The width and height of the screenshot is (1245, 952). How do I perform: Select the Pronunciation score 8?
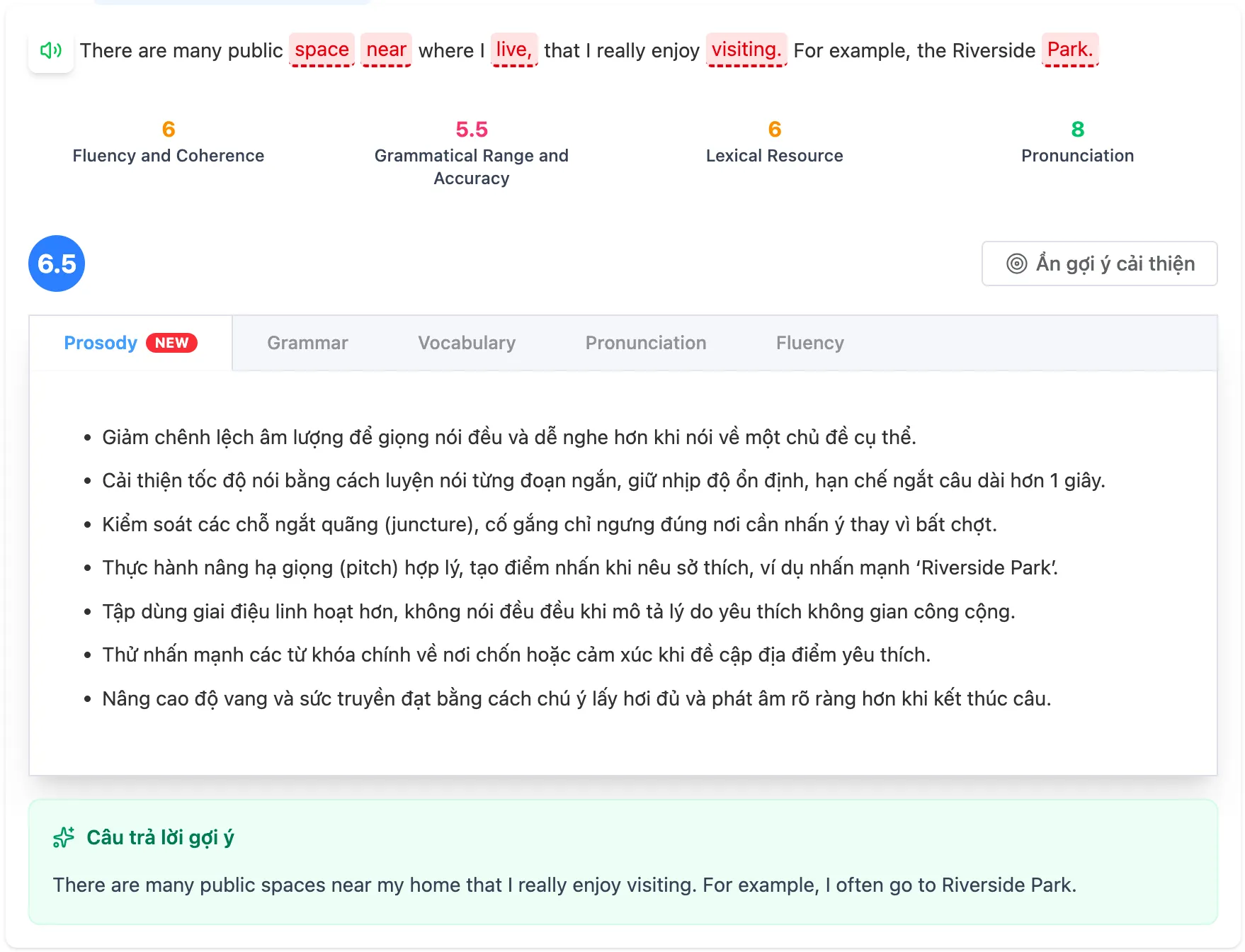pos(1078,129)
